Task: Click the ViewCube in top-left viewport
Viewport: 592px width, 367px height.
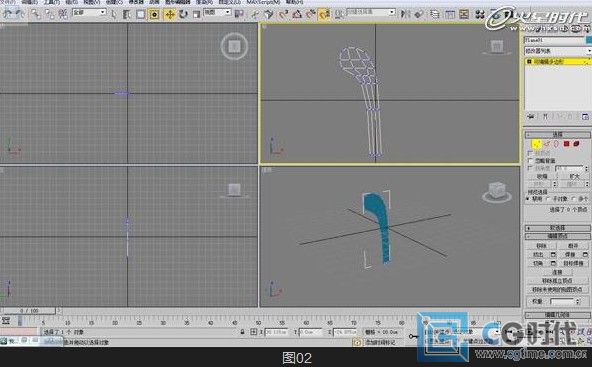Action: tap(234, 46)
